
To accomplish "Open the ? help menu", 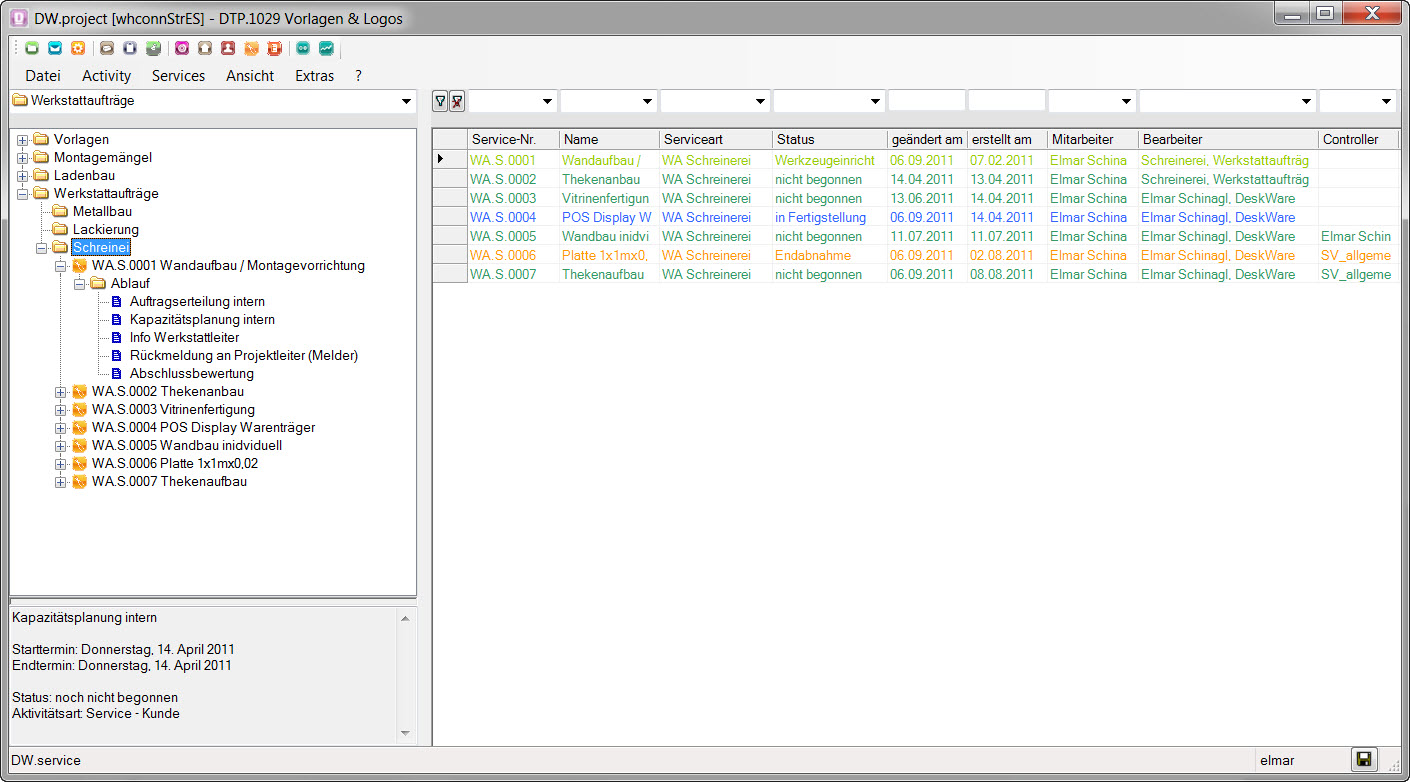I will pos(358,76).
